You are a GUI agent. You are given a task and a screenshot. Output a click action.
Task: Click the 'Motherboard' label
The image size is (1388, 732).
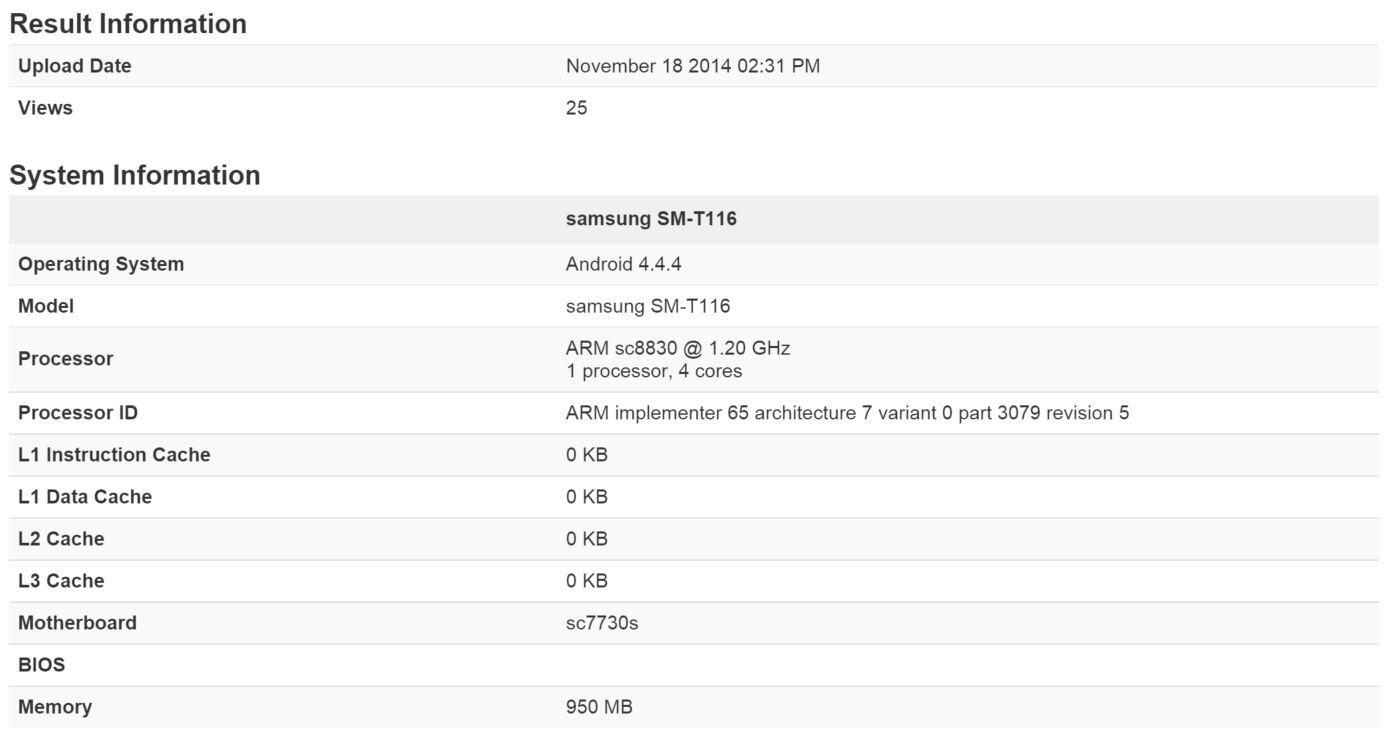tap(77, 623)
